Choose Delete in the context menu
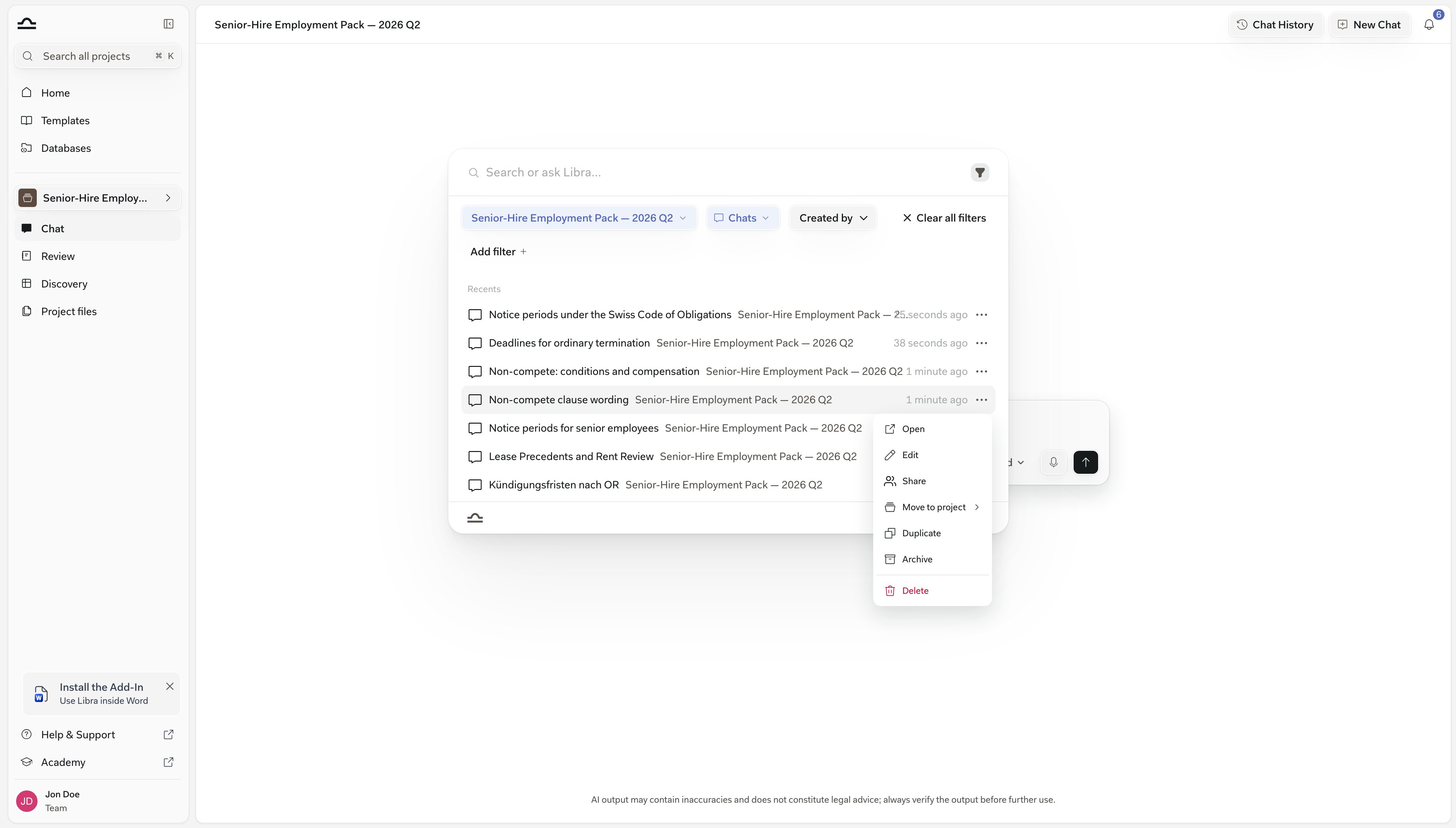Screen dimensions: 1456x828 pyautogui.click(x=932, y=591)
